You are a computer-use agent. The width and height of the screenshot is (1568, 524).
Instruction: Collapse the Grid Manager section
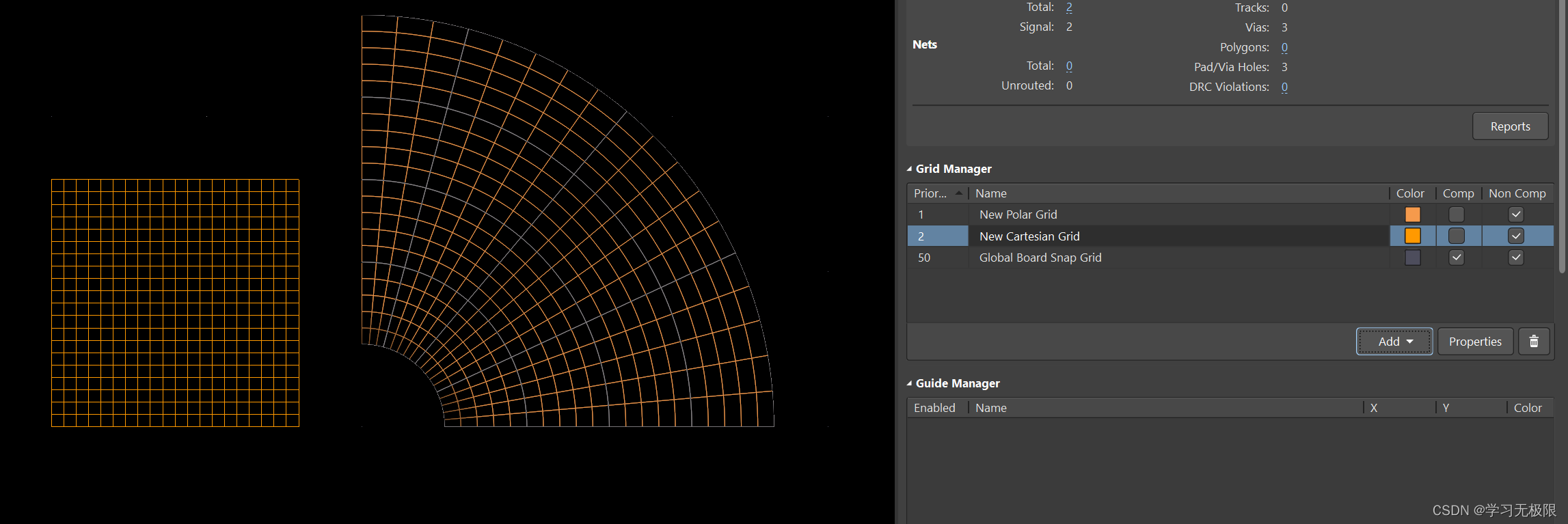[x=910, y=169]
